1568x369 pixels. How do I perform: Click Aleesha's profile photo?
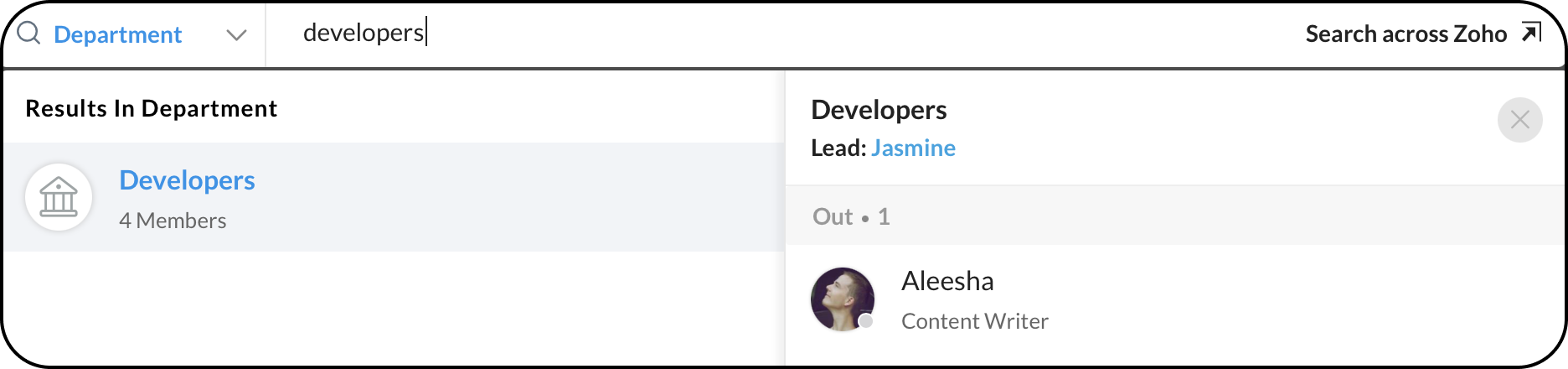841,299
